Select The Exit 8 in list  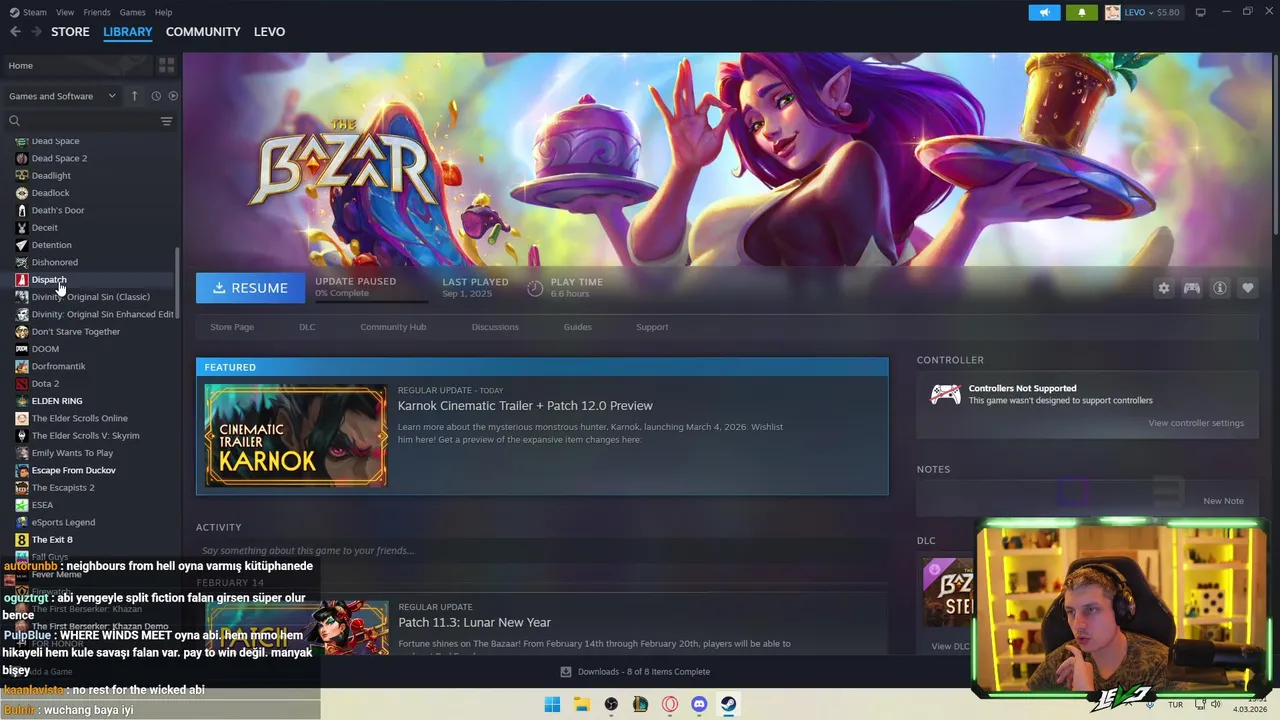tap(52, 540)
